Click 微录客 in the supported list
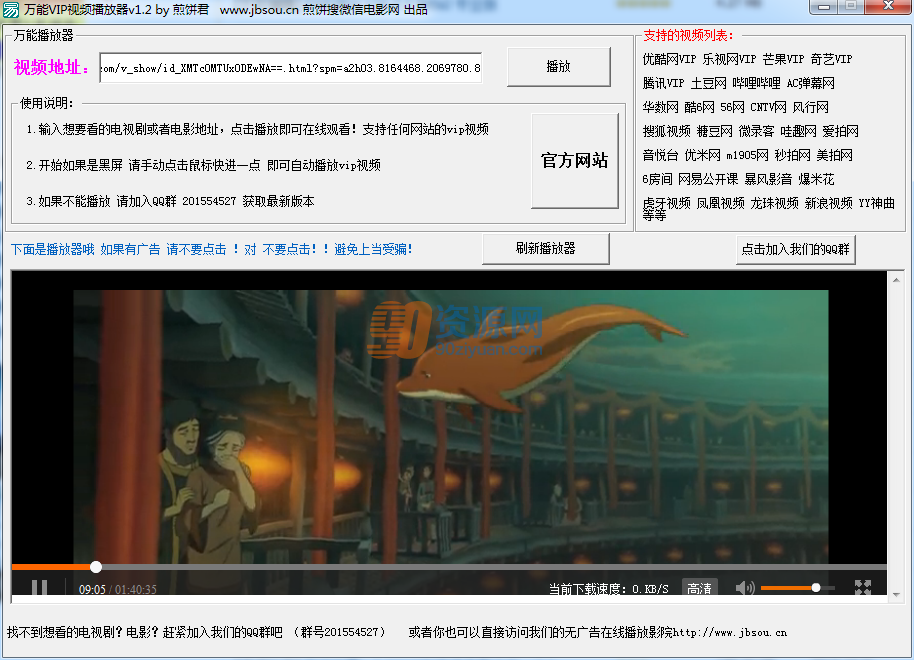 [757, 131]
